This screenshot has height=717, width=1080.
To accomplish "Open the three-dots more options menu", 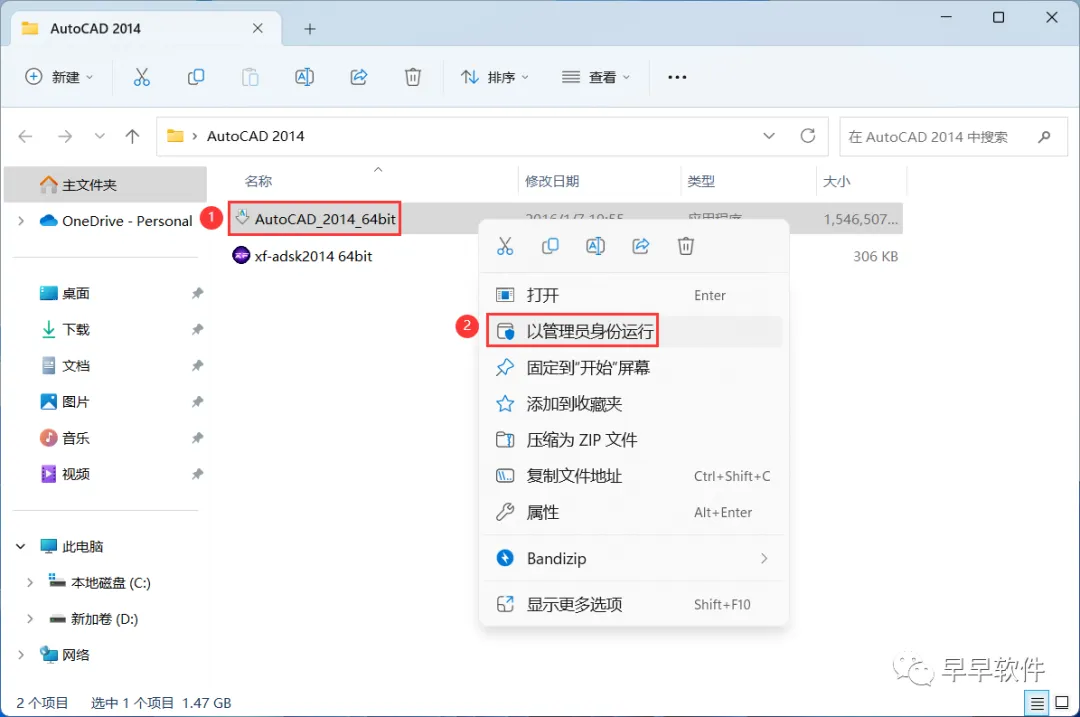I will coord(677,77).
